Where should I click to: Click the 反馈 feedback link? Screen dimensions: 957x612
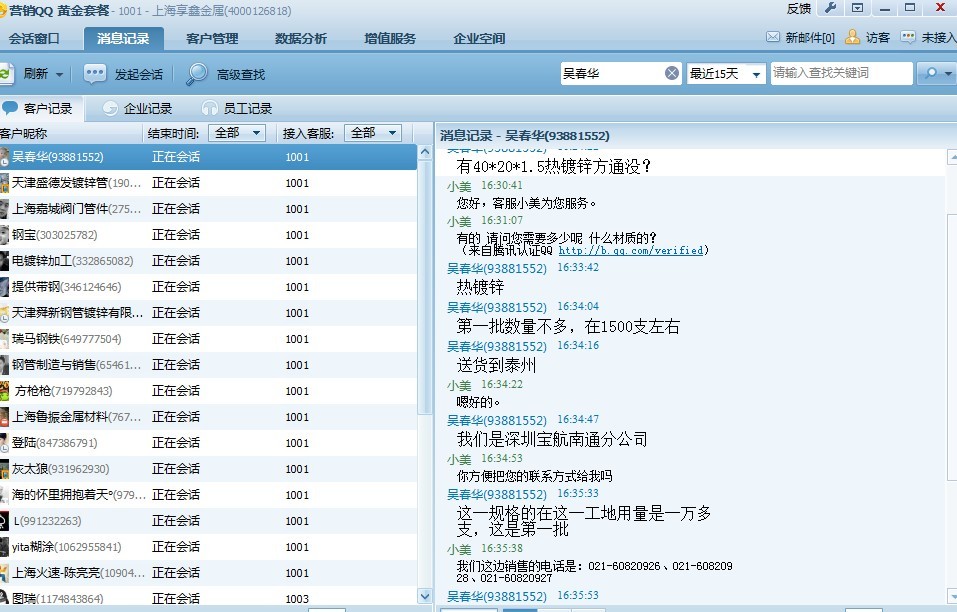(x=798, y=9)
